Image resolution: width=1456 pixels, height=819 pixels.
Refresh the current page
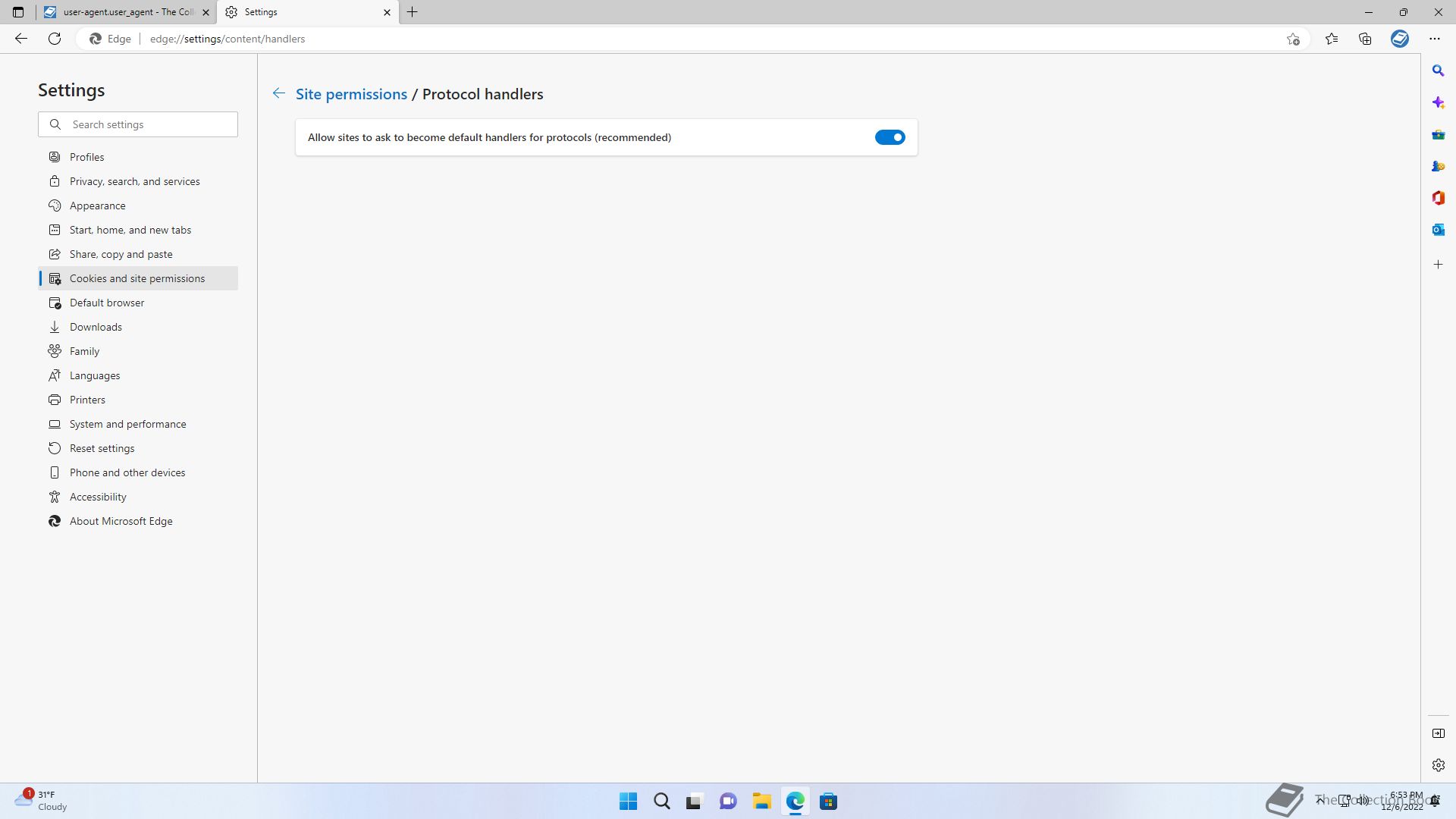tap(55, 39)
